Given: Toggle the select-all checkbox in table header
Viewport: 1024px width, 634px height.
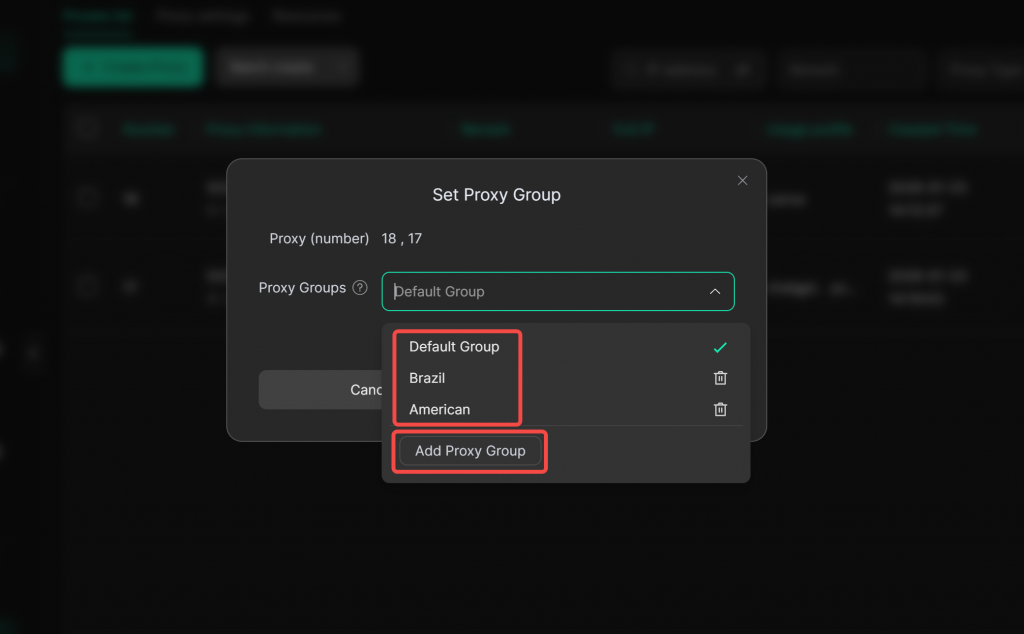Looking at the screenshot, I should click(x=88, y=129).
